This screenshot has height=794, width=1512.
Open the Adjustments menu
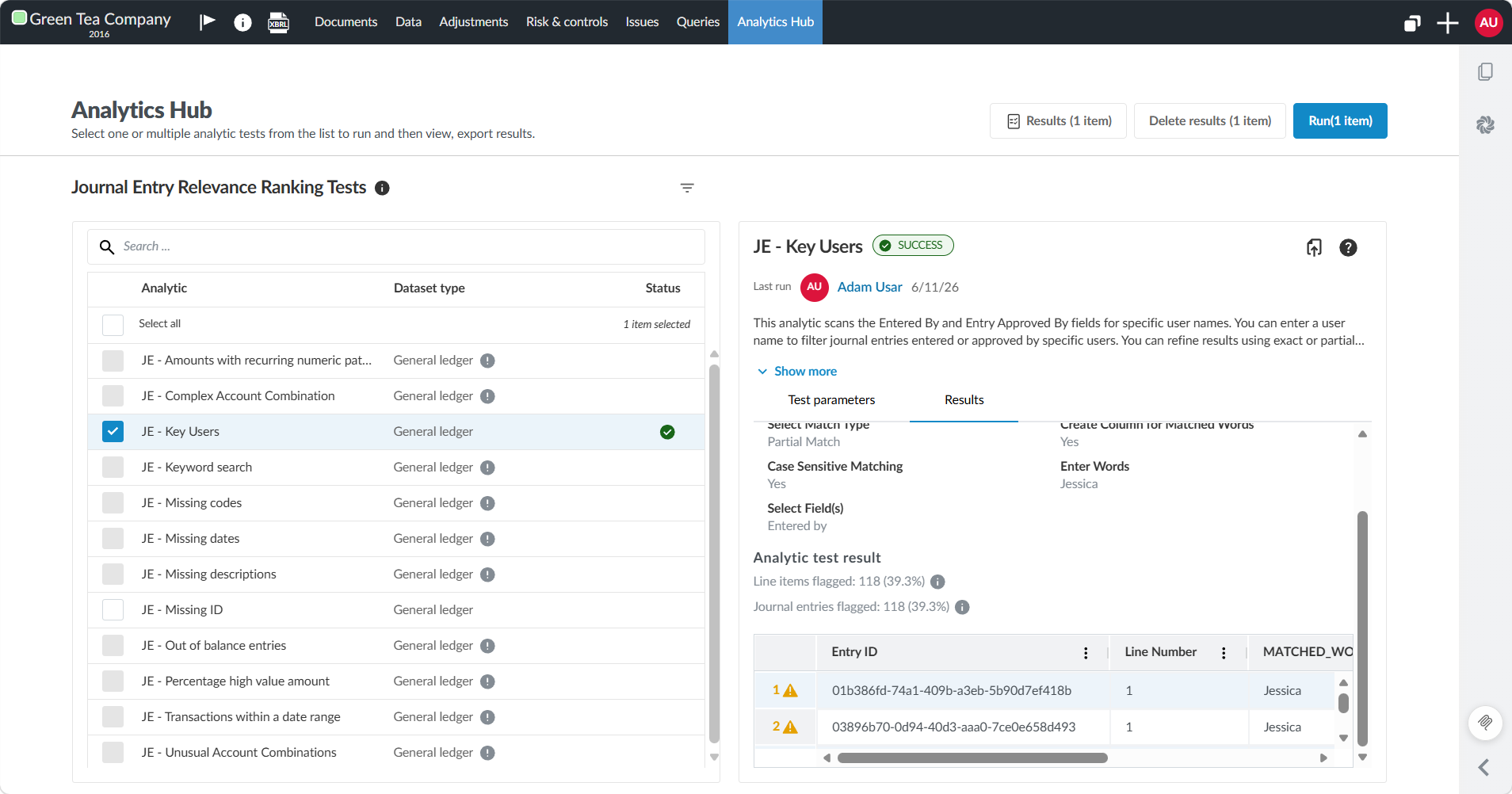473,22
